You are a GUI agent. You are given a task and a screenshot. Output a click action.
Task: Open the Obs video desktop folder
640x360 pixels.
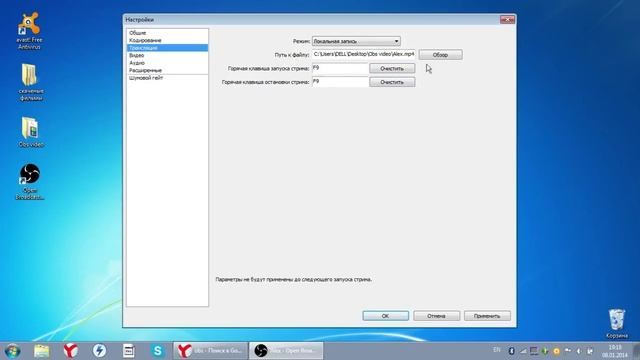pos(31,132)
